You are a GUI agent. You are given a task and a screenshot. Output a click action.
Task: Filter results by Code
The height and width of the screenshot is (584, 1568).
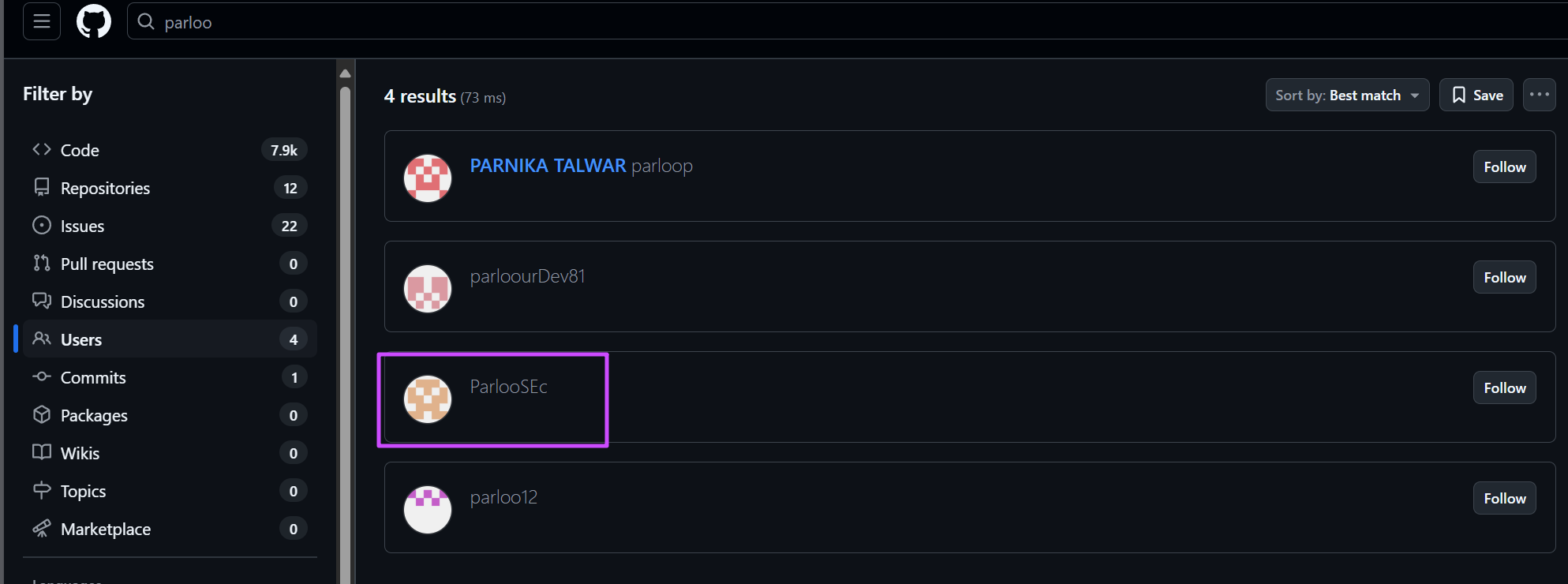click(x=80, y=150)
